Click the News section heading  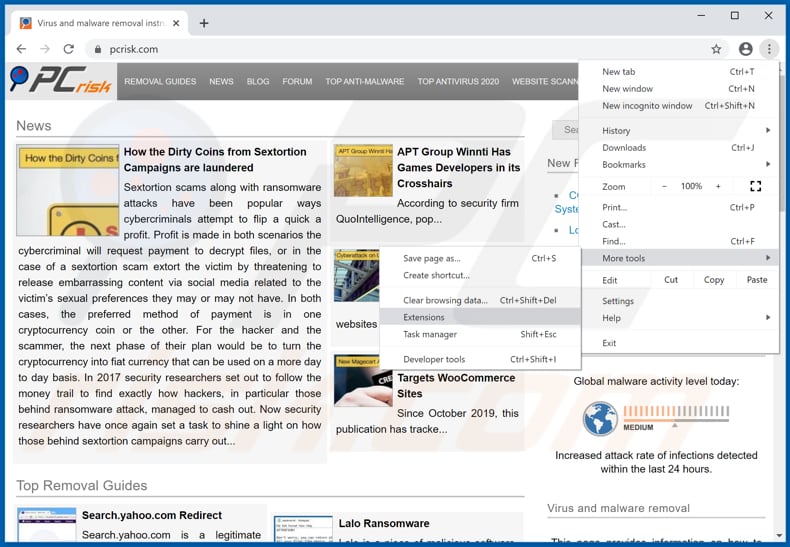point(34,125)
